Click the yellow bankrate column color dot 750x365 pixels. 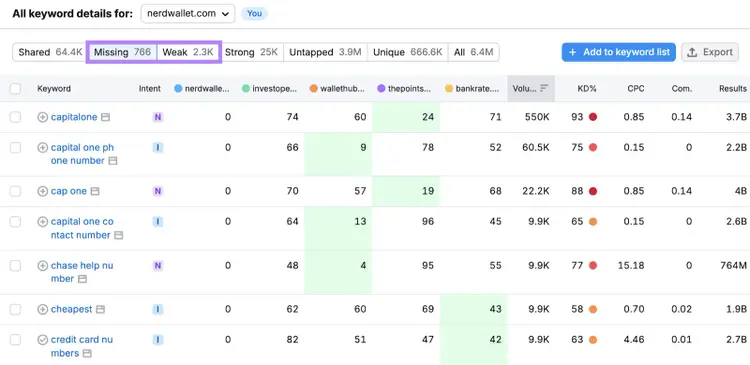click(449, 88)
